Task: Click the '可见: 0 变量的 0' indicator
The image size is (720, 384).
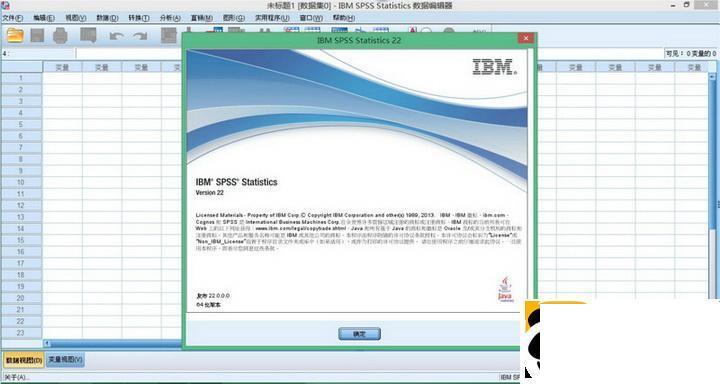Action: pyautogui.click(x=691, y=54)
